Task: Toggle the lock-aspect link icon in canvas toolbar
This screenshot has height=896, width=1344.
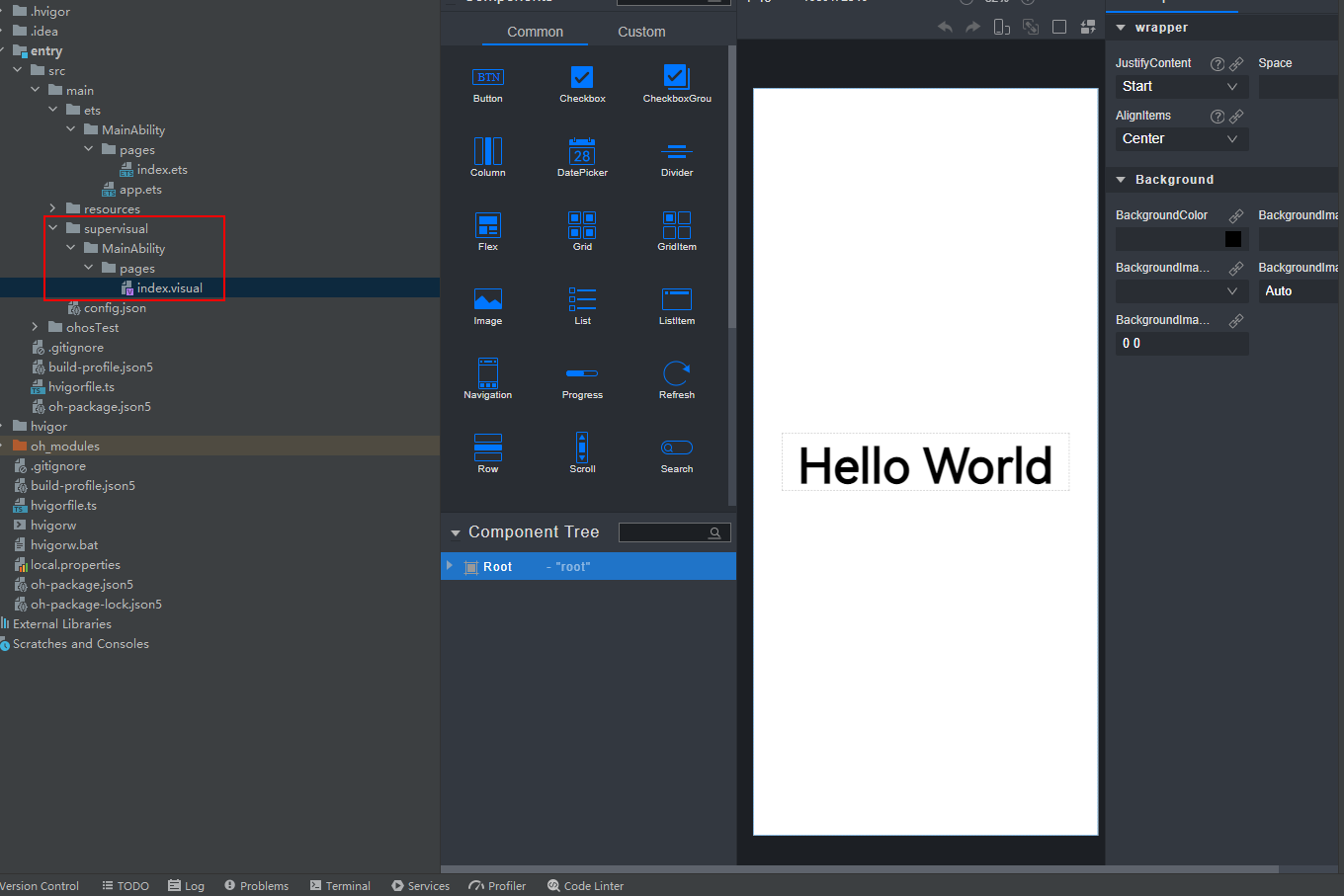Action: [x=1030, y=27]
